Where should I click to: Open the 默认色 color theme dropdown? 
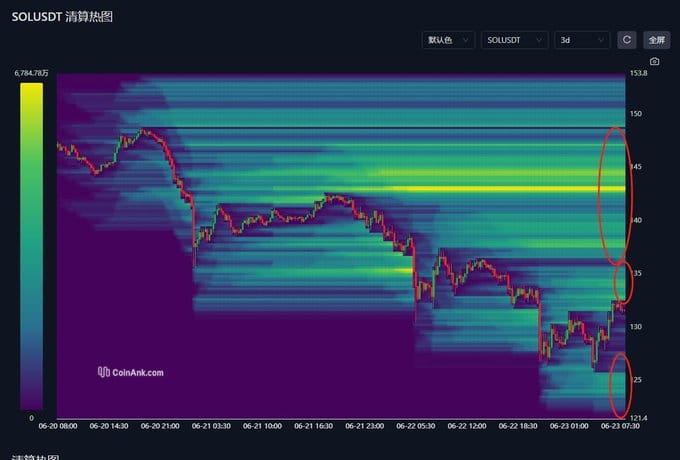pos(448,40)
